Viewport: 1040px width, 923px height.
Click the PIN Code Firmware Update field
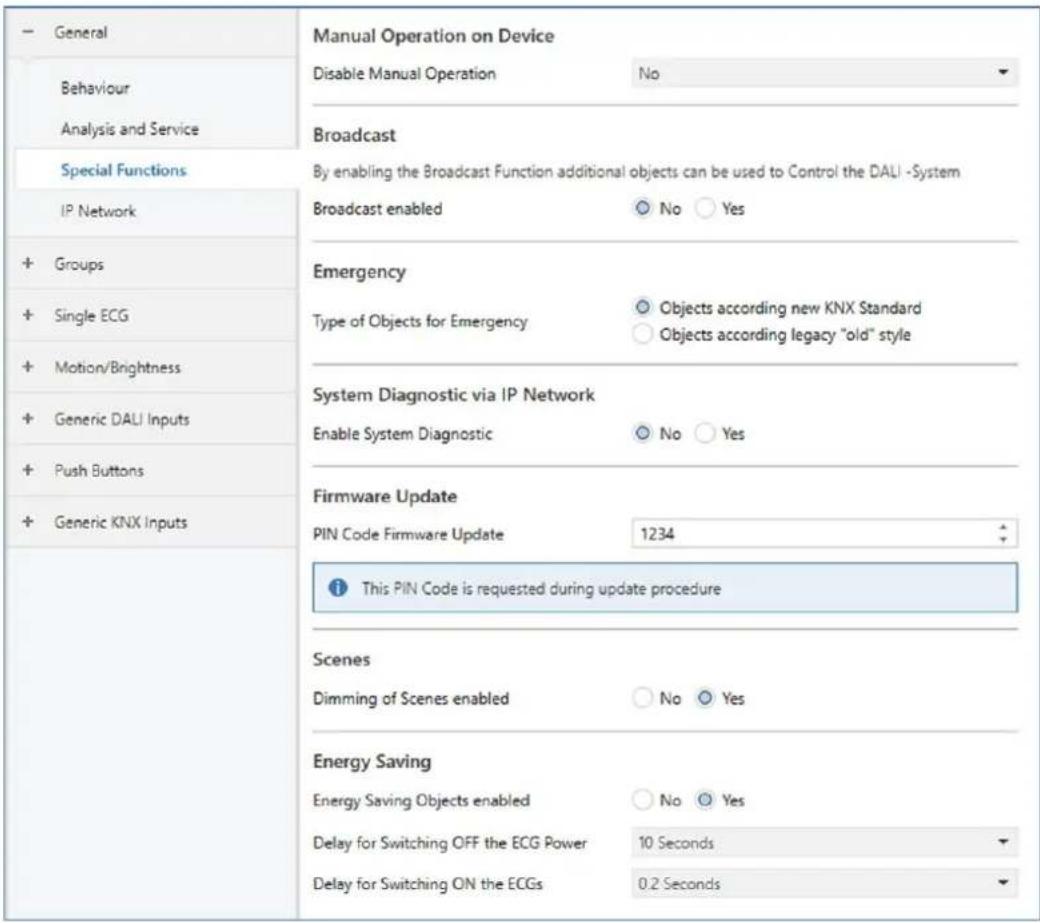[x=824, y=534]
